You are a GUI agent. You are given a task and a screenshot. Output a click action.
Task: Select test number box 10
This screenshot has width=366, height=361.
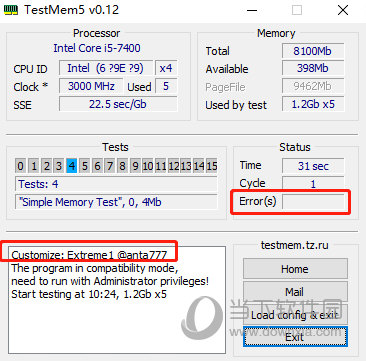(148, 166)
